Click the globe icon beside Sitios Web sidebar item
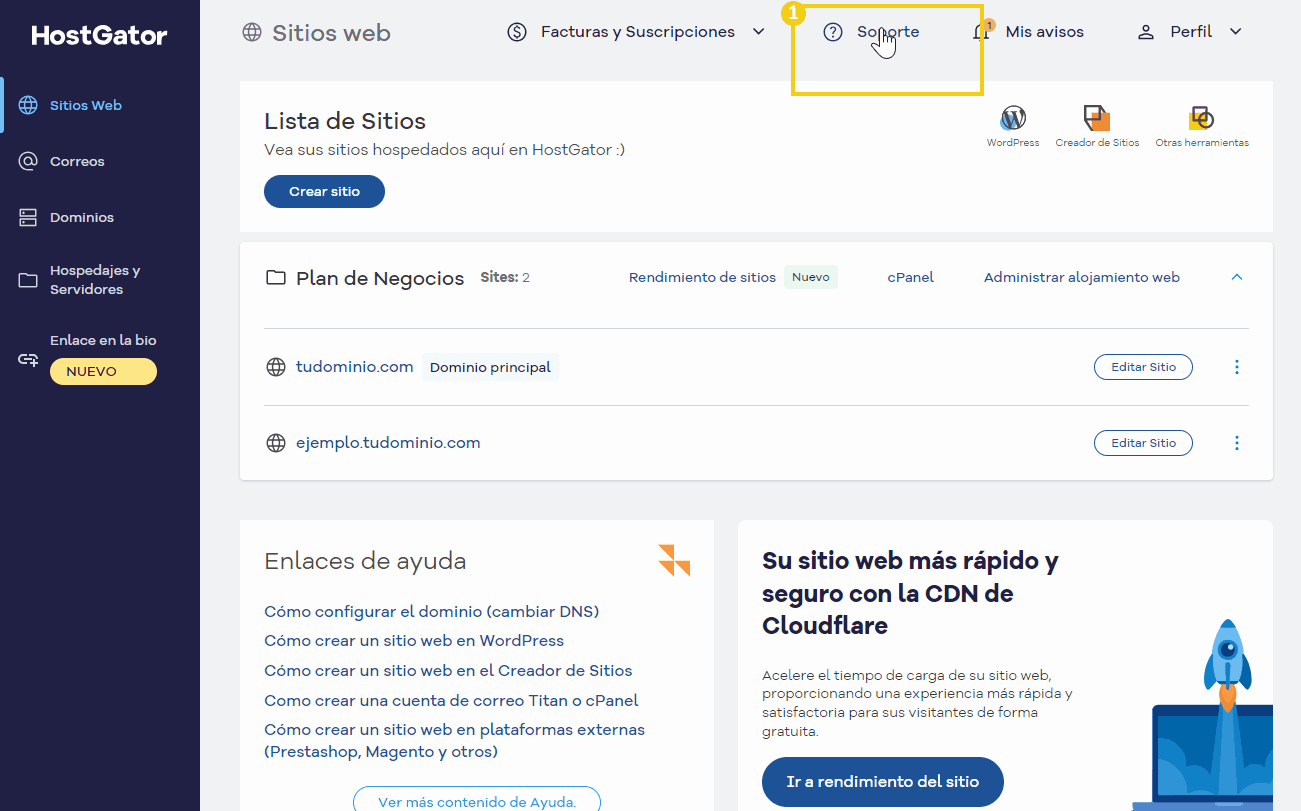 coord(28,105)
